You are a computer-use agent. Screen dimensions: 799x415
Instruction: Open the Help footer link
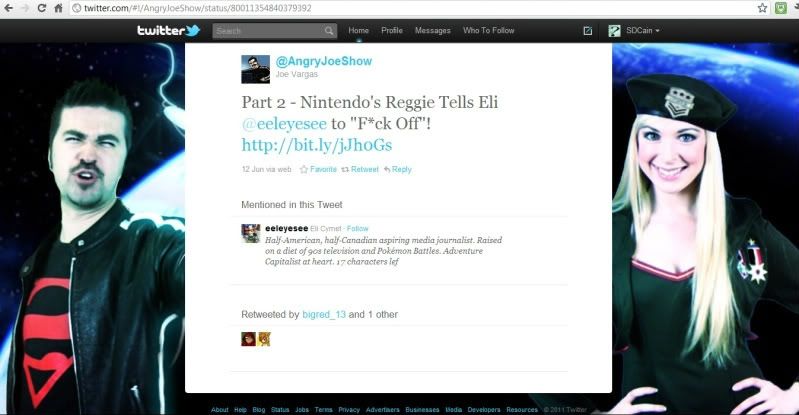[241, 409]
